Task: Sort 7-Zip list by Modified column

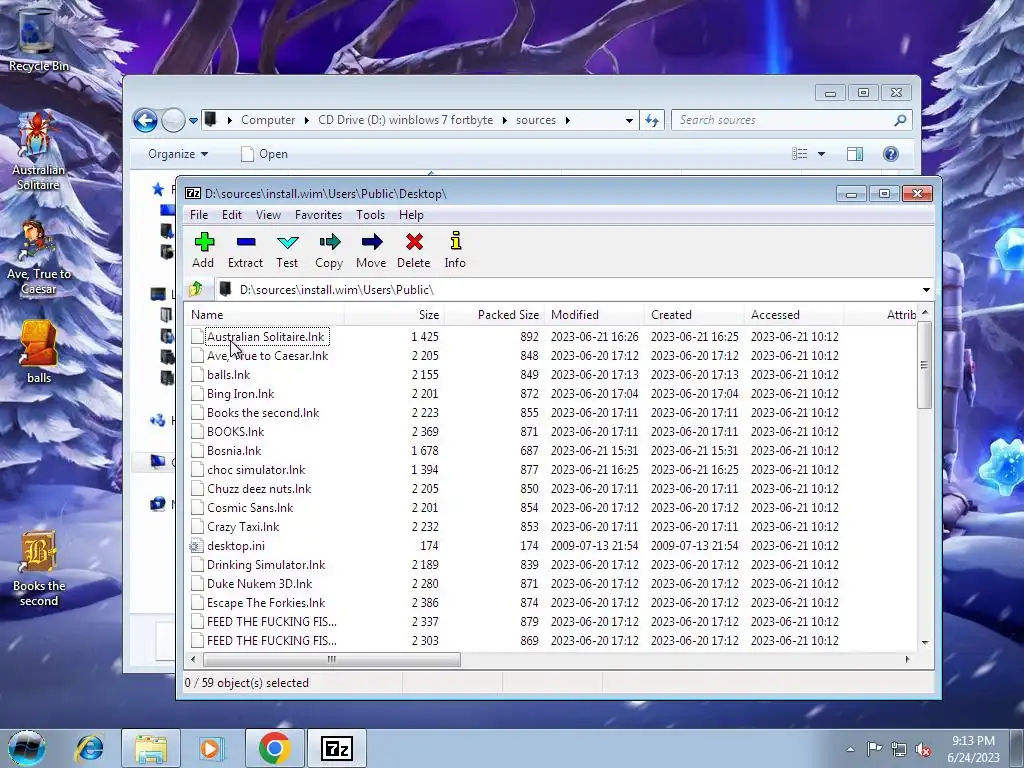Action: tap(594, 315)
